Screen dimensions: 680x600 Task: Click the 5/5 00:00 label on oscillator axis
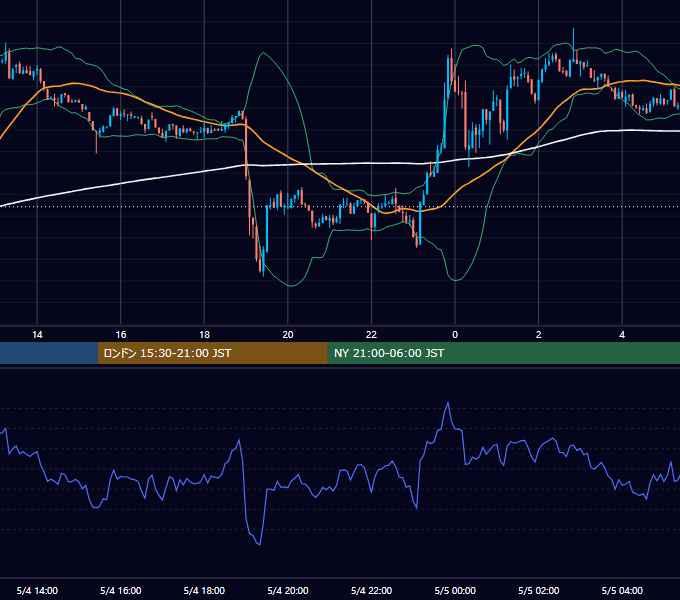pos(455,591)
